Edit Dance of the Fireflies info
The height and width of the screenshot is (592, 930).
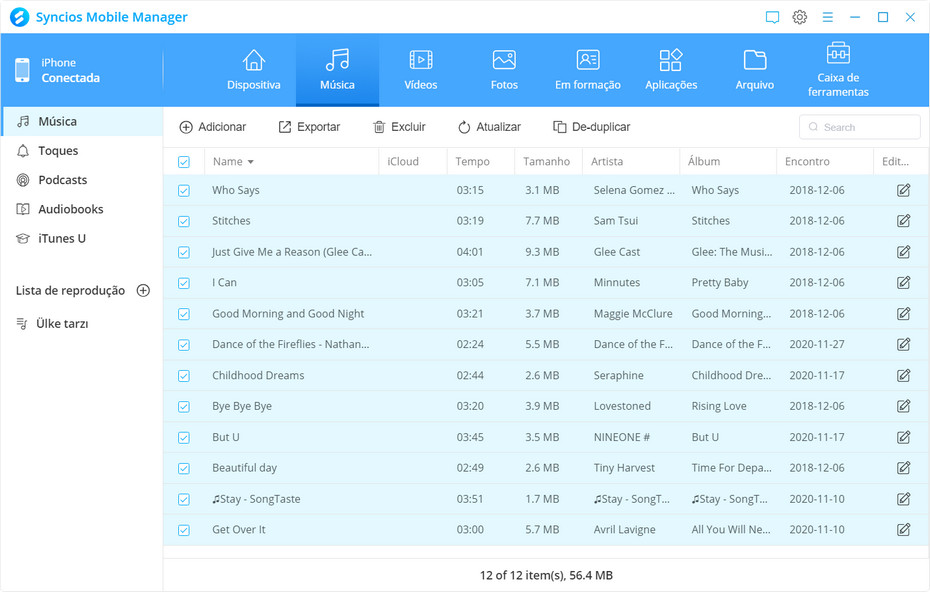coord(903,344)
